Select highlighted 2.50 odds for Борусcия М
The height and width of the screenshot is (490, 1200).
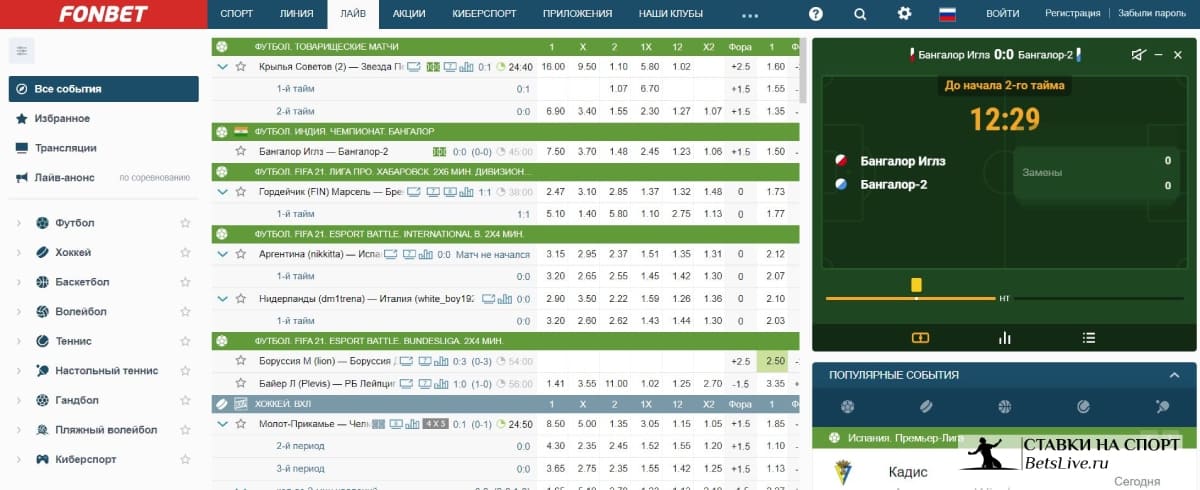tap(771, 360)
